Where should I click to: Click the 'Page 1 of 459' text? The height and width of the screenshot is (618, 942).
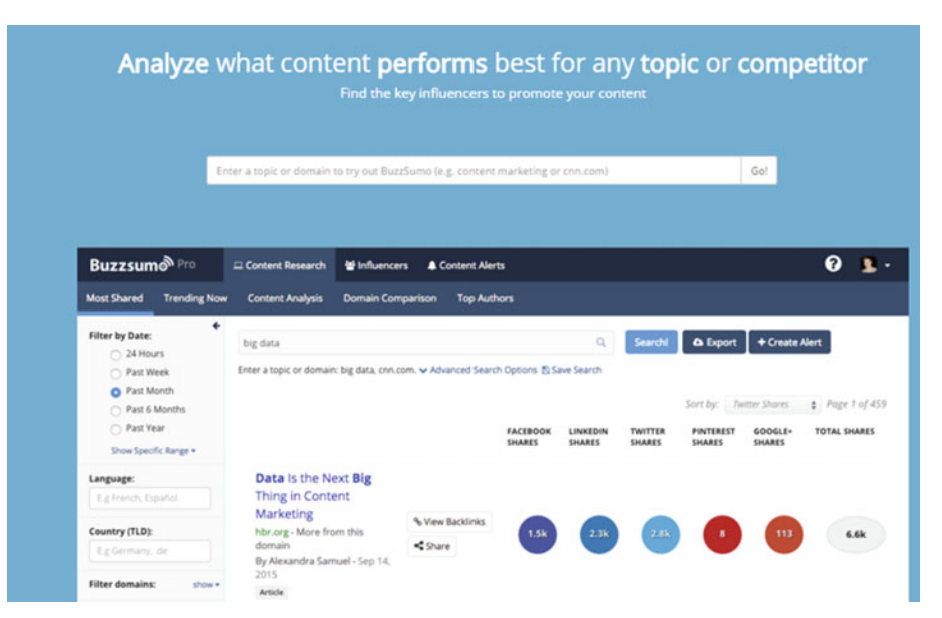(x=856, y=404)
